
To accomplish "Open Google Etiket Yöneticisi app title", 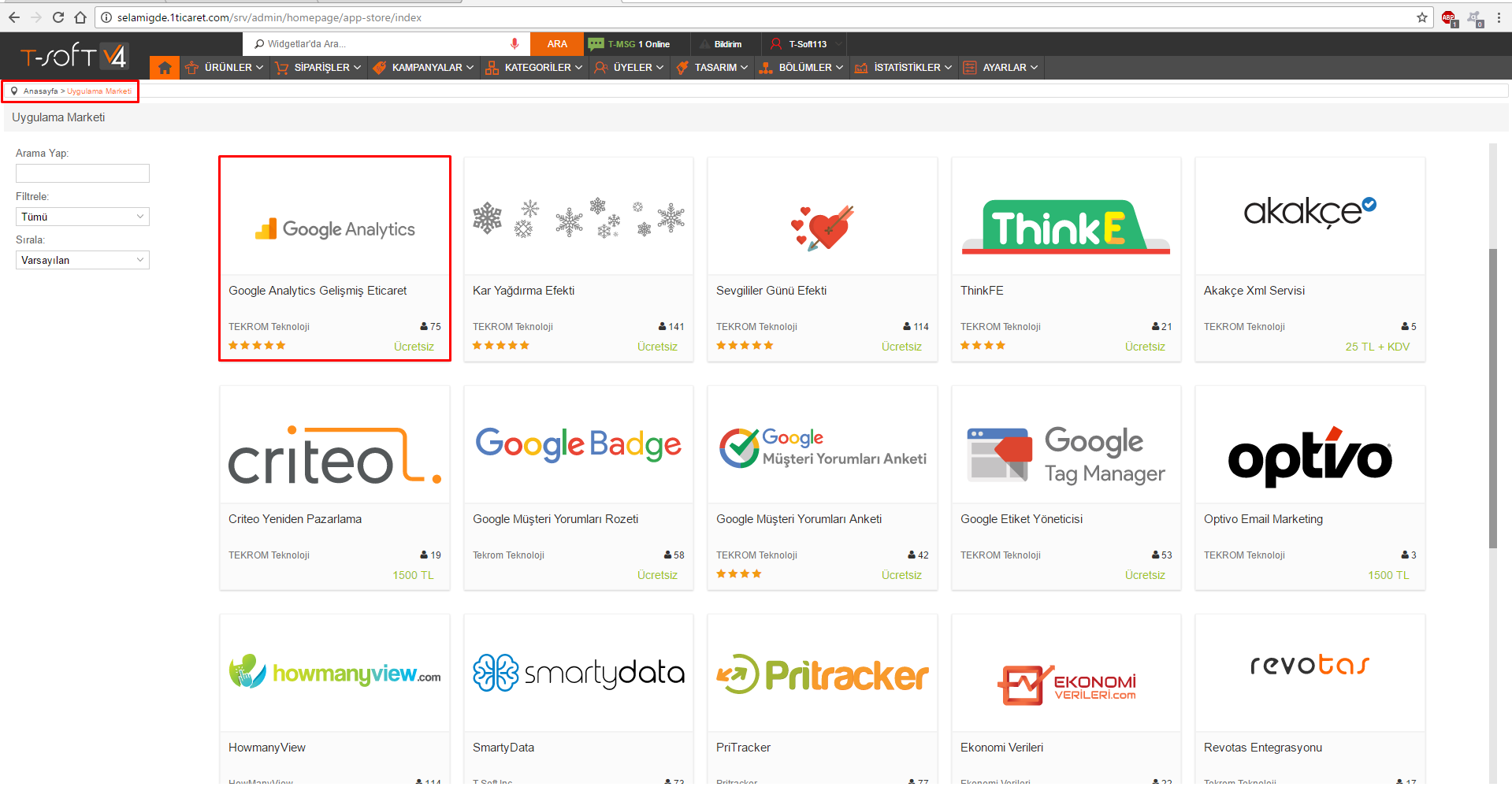I will point(1021,519).
